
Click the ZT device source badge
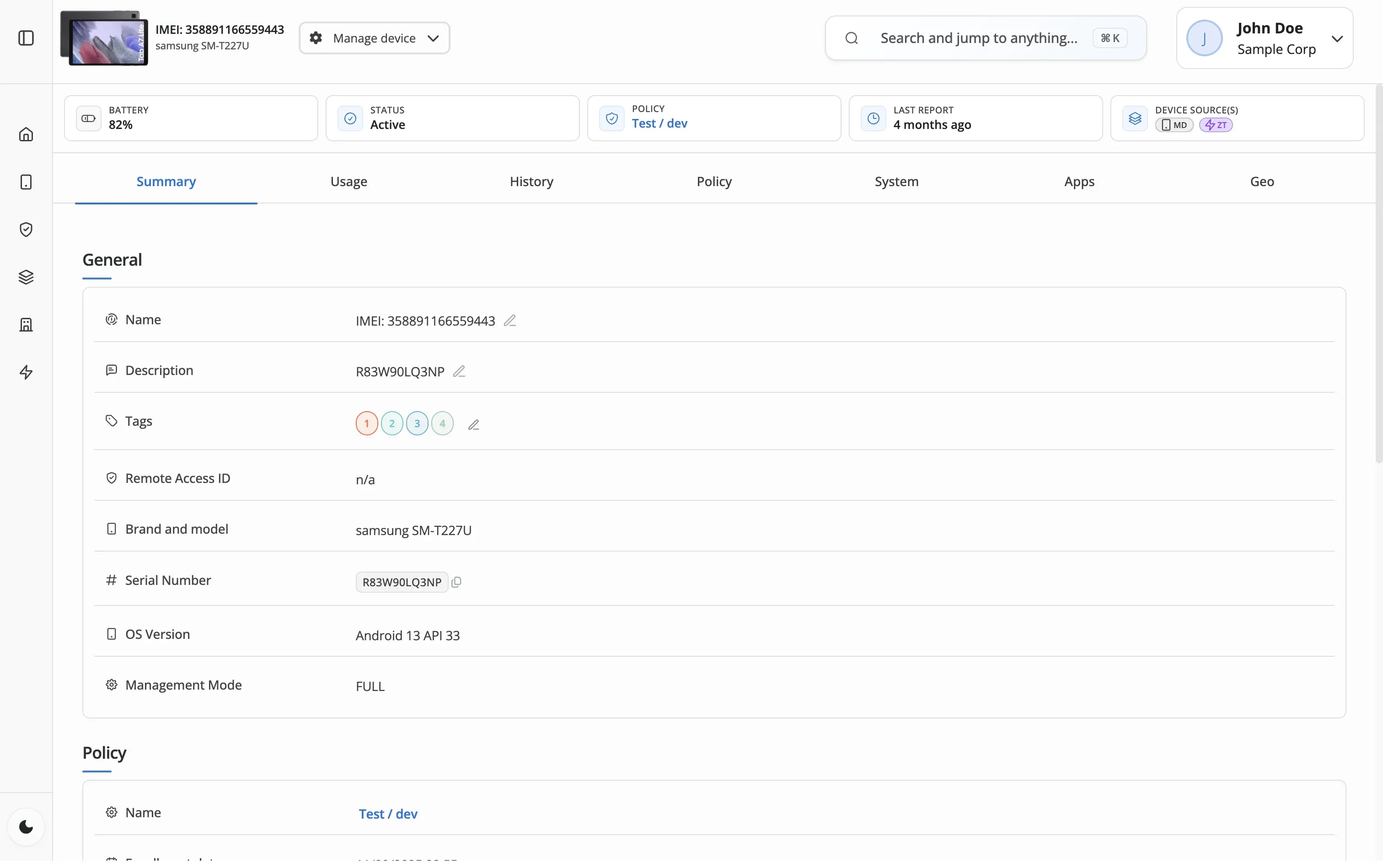(1215, 124)
